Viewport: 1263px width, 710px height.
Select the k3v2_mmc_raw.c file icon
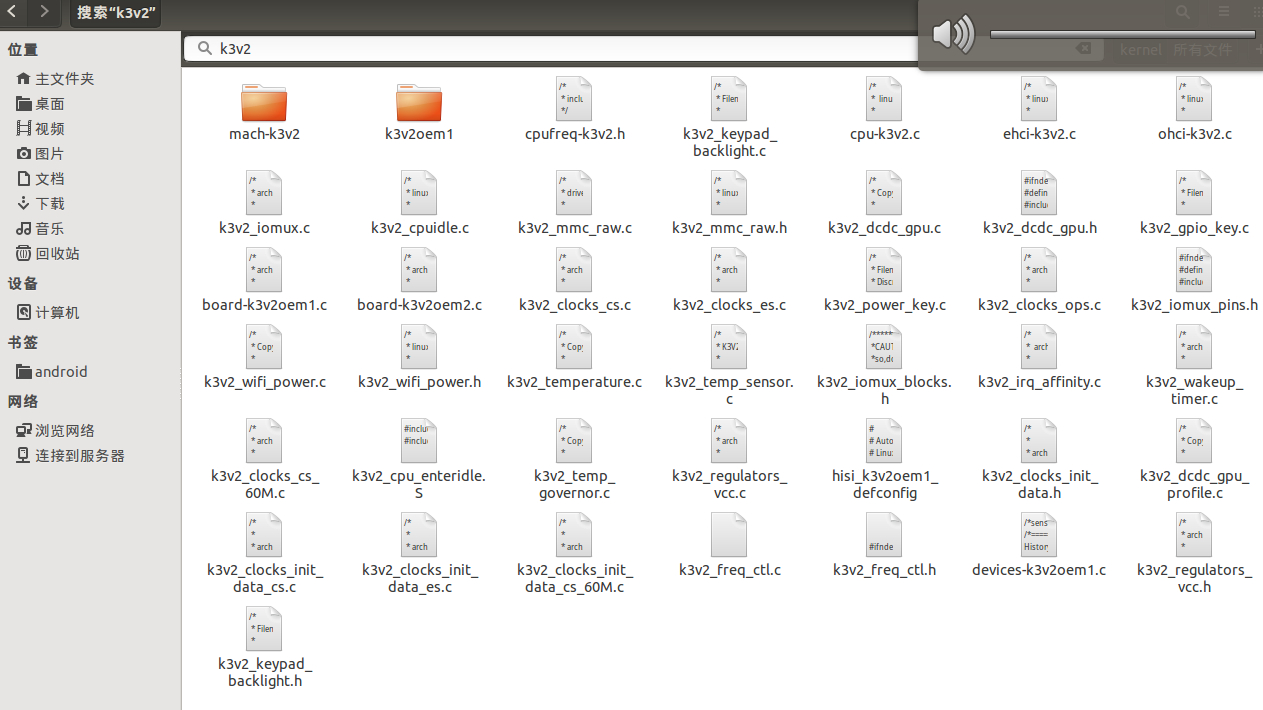(574, 193)
